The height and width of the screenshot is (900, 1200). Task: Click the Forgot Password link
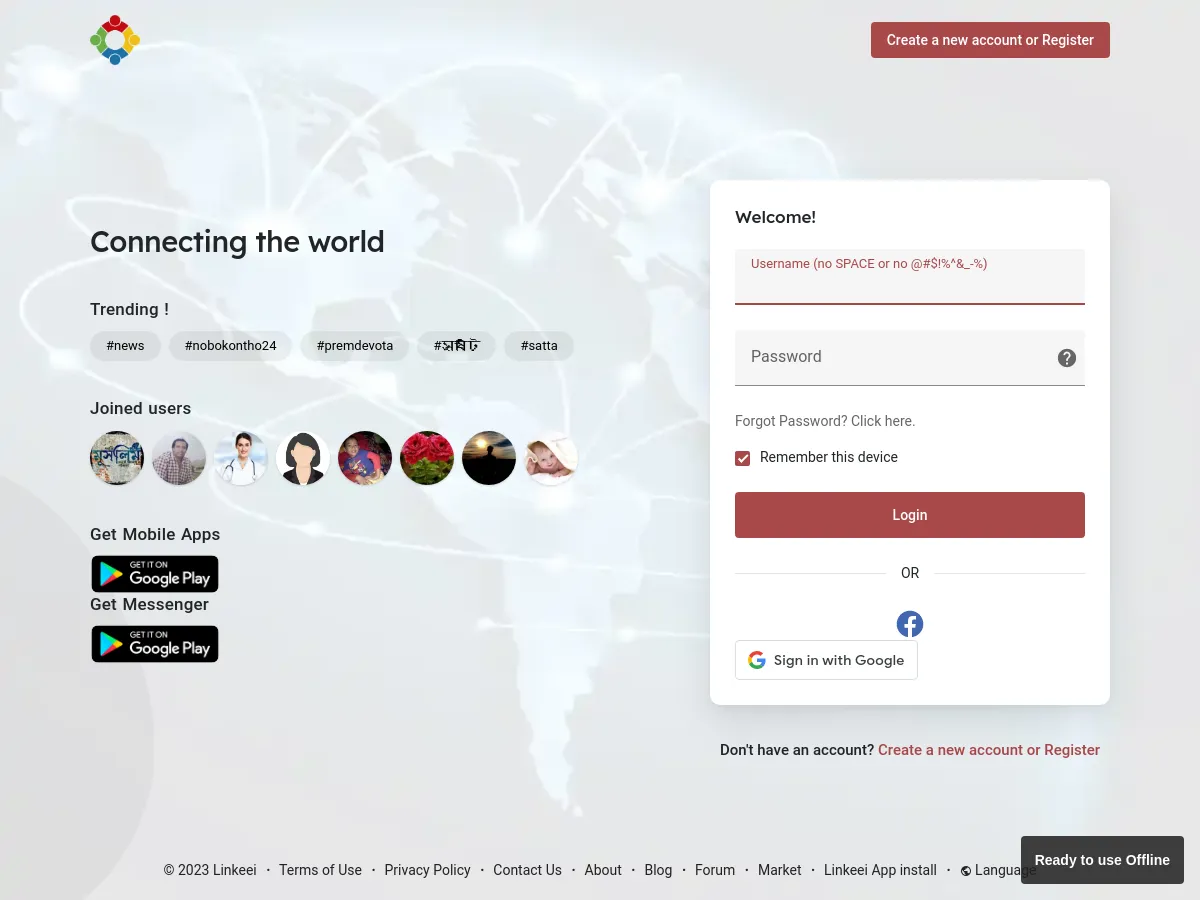(824, 421)
